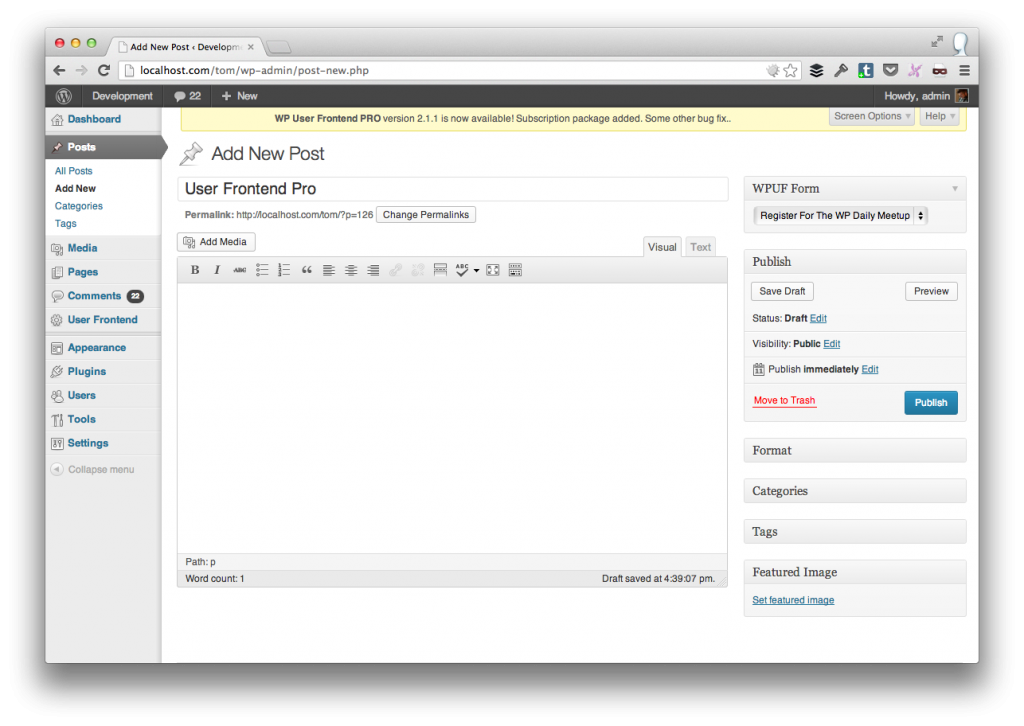
Task: Open the New content menu in admin bar
Action: pyautogui.click(x=239, y=96)
